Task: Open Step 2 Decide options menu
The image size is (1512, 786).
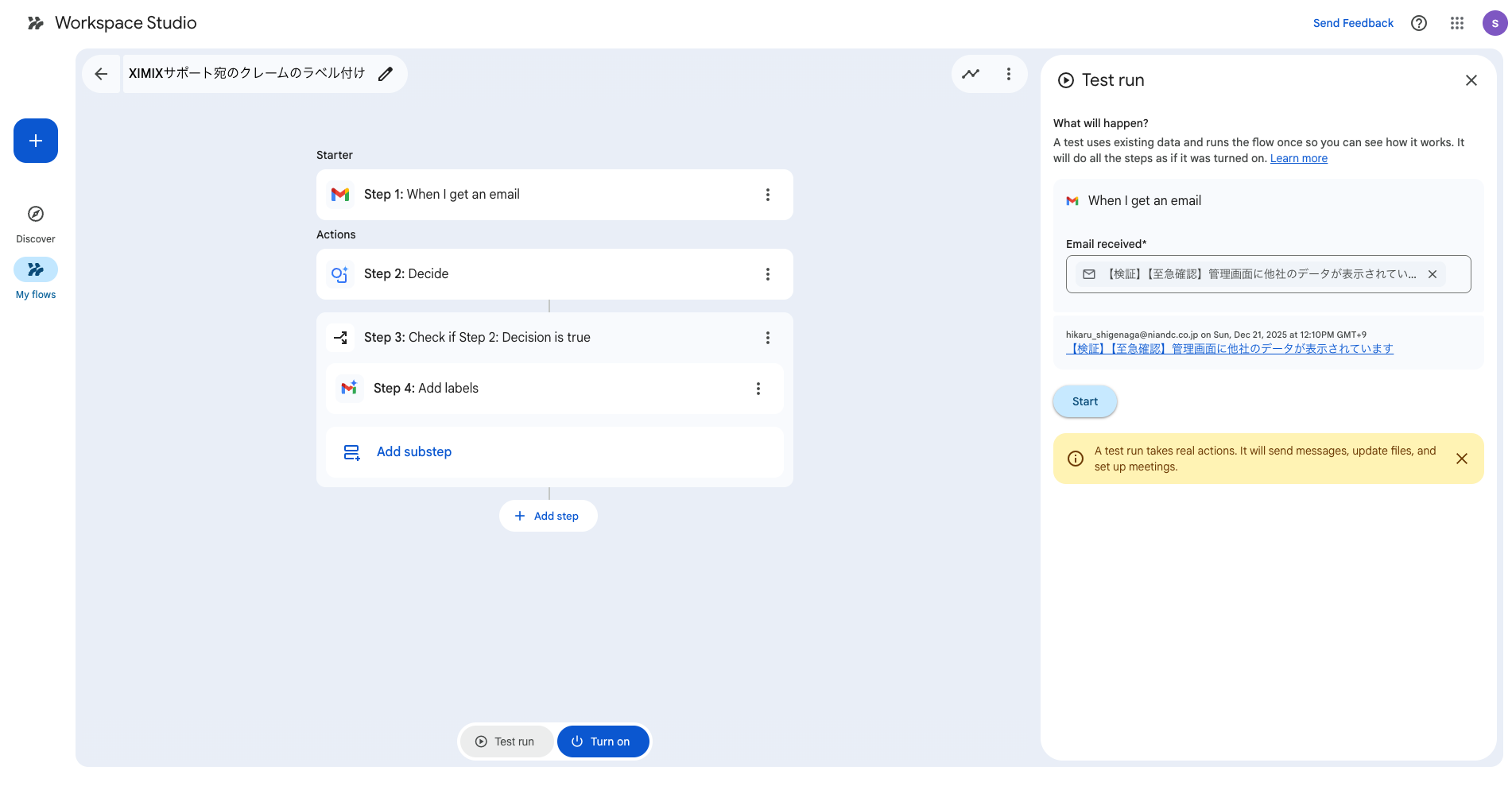Action: tap(767, 274)
